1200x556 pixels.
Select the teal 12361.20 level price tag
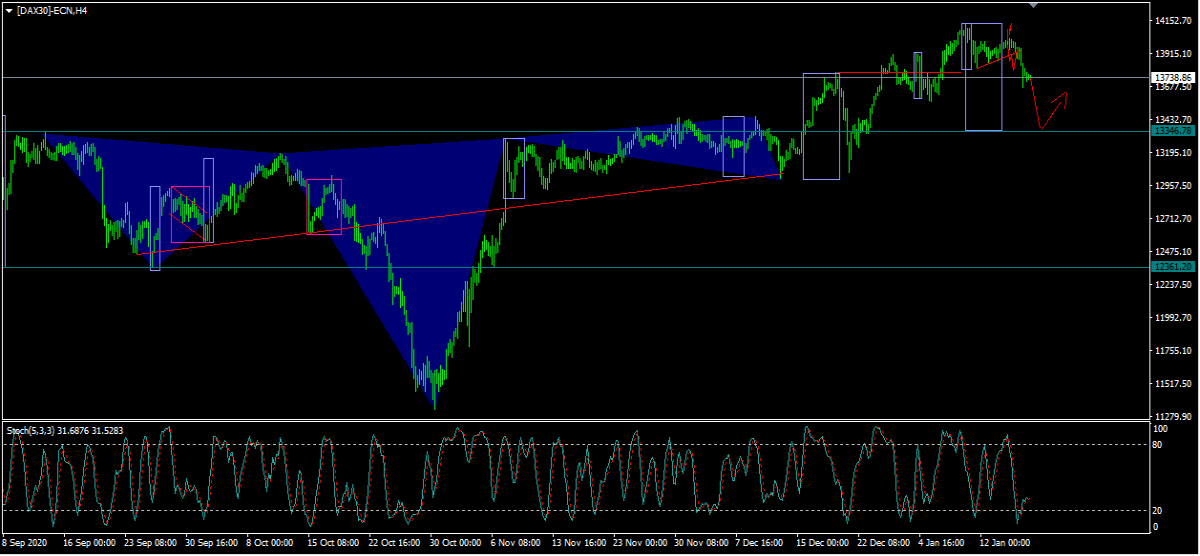coord(1172,267)
